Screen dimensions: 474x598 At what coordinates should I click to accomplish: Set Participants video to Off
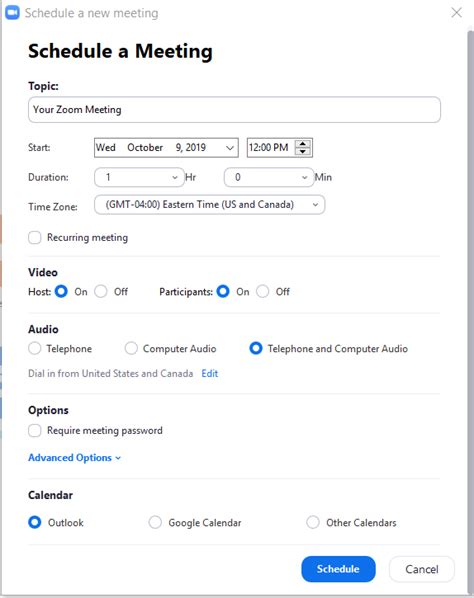pyautogui.click(x=263, y=292)
